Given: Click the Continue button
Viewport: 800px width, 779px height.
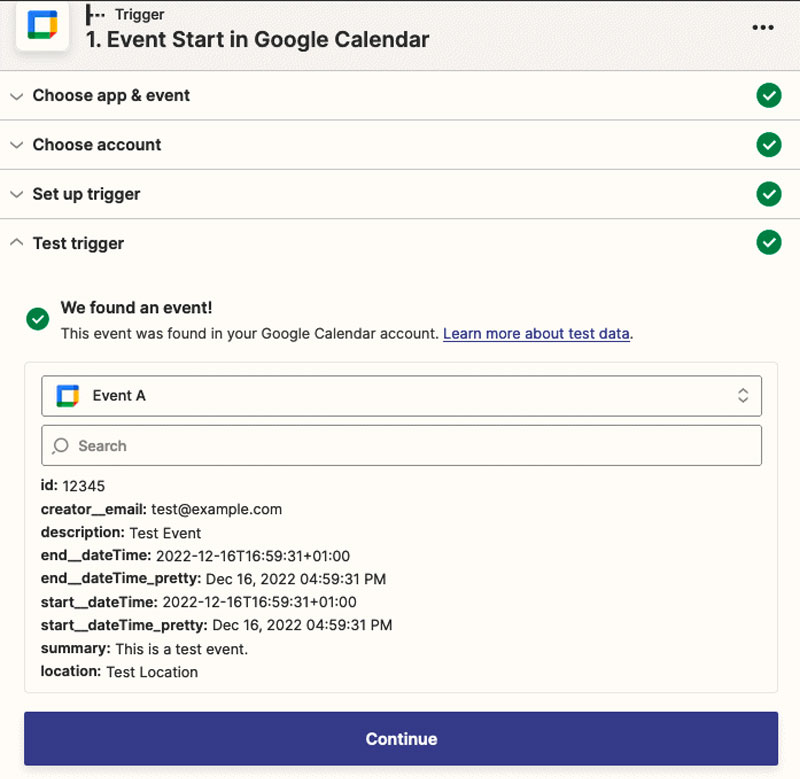Looking at the screenshot, I should [x=401, y=739].
